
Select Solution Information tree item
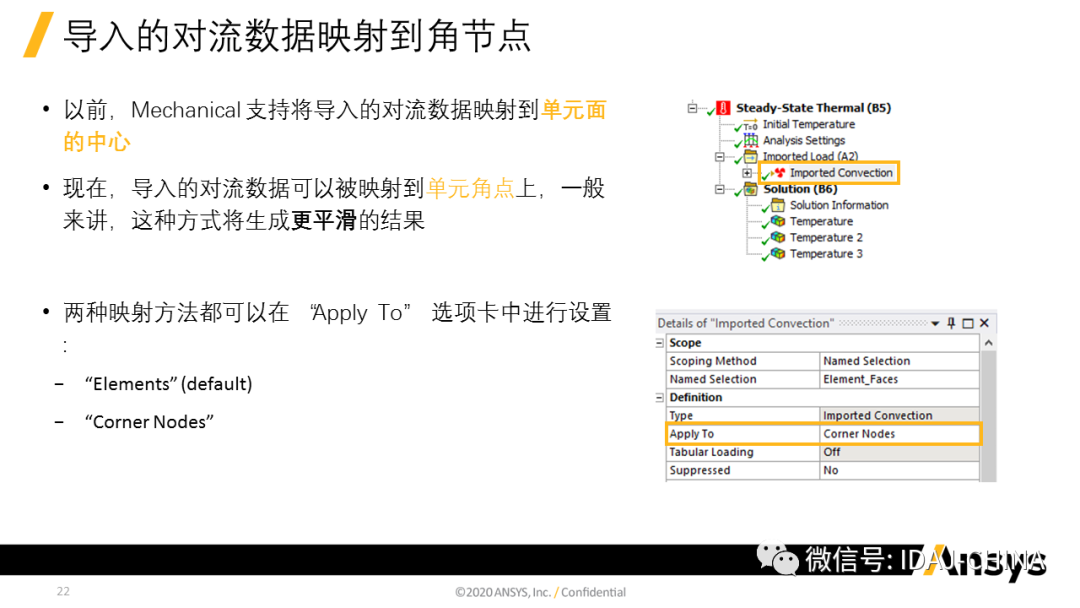click(839, 205)
